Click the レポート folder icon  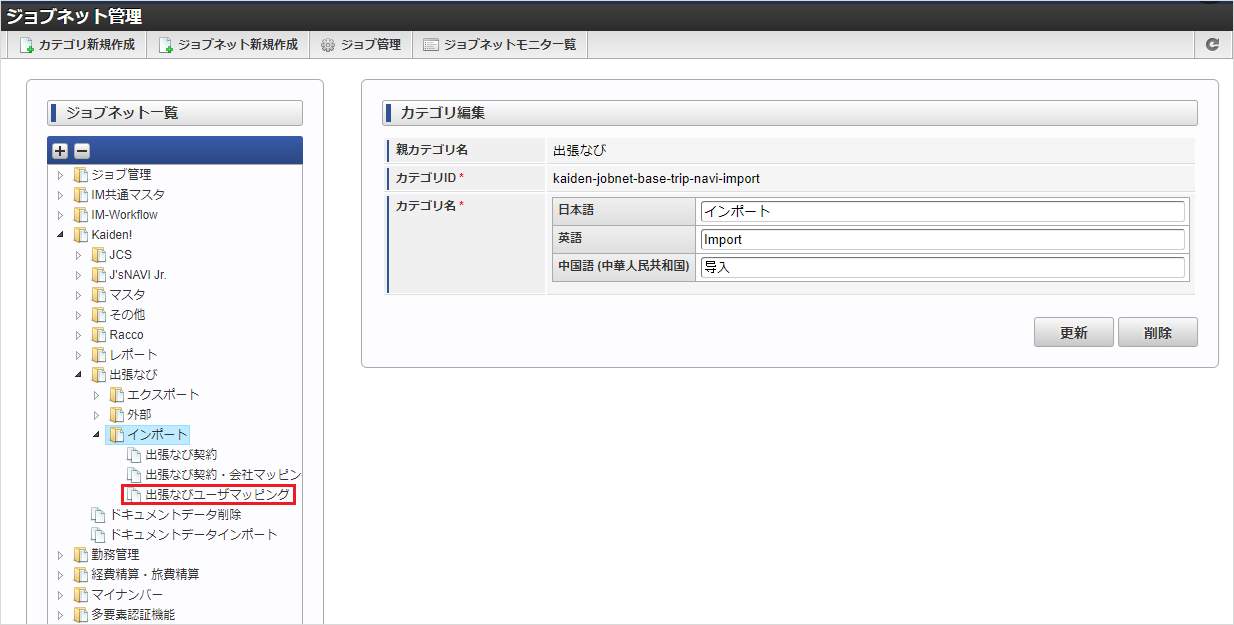[x=98, y=355]
